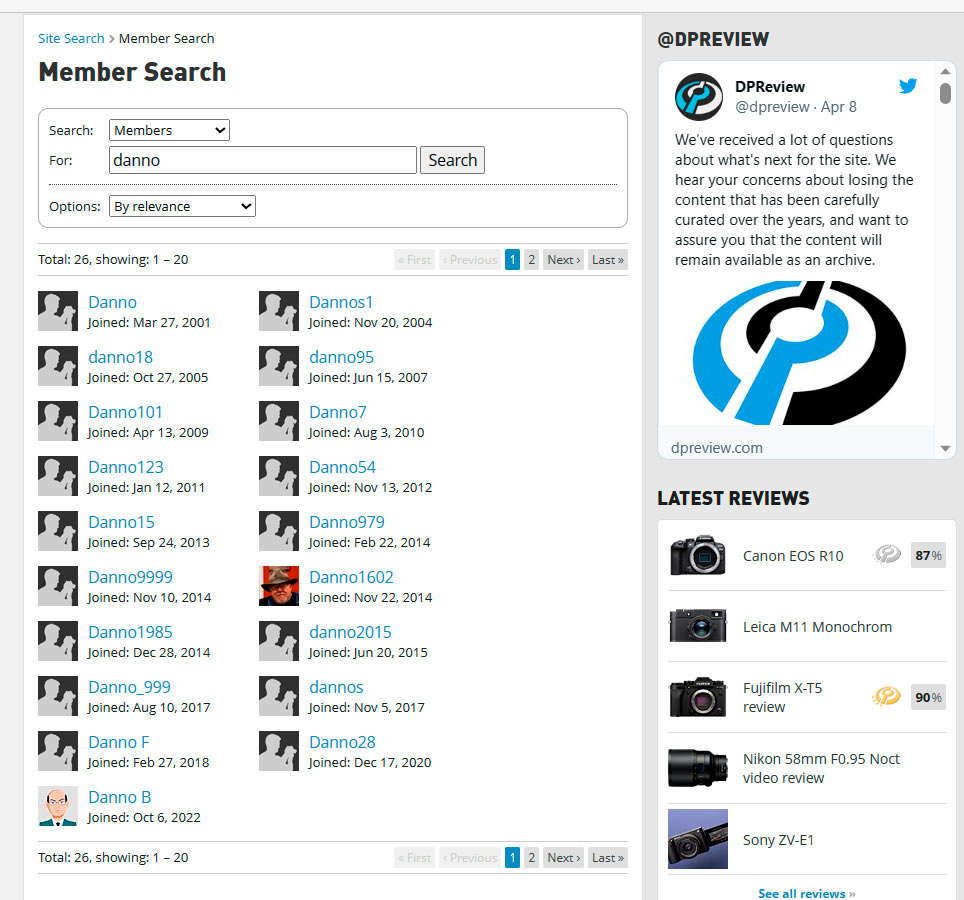
Task: Click the See all reviews link
Action: [806, 893]
